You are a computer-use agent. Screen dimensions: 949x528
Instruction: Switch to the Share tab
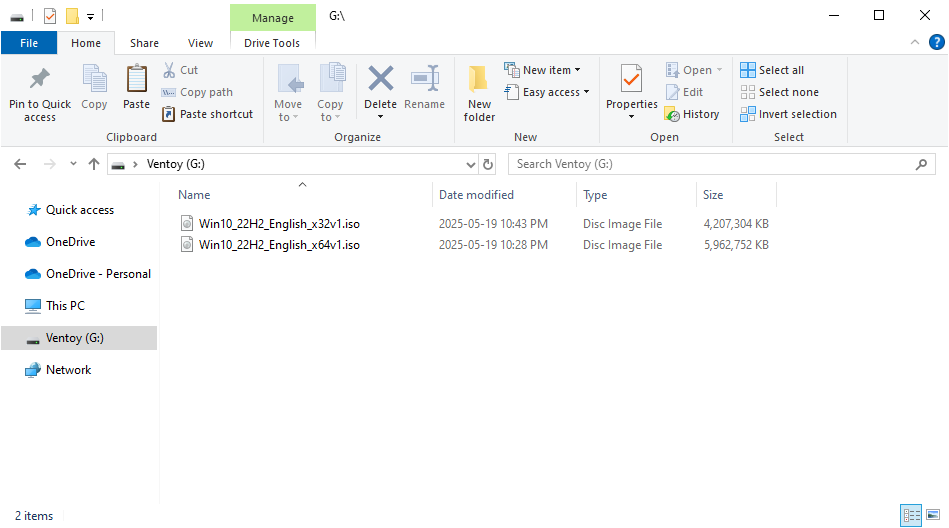144,43
